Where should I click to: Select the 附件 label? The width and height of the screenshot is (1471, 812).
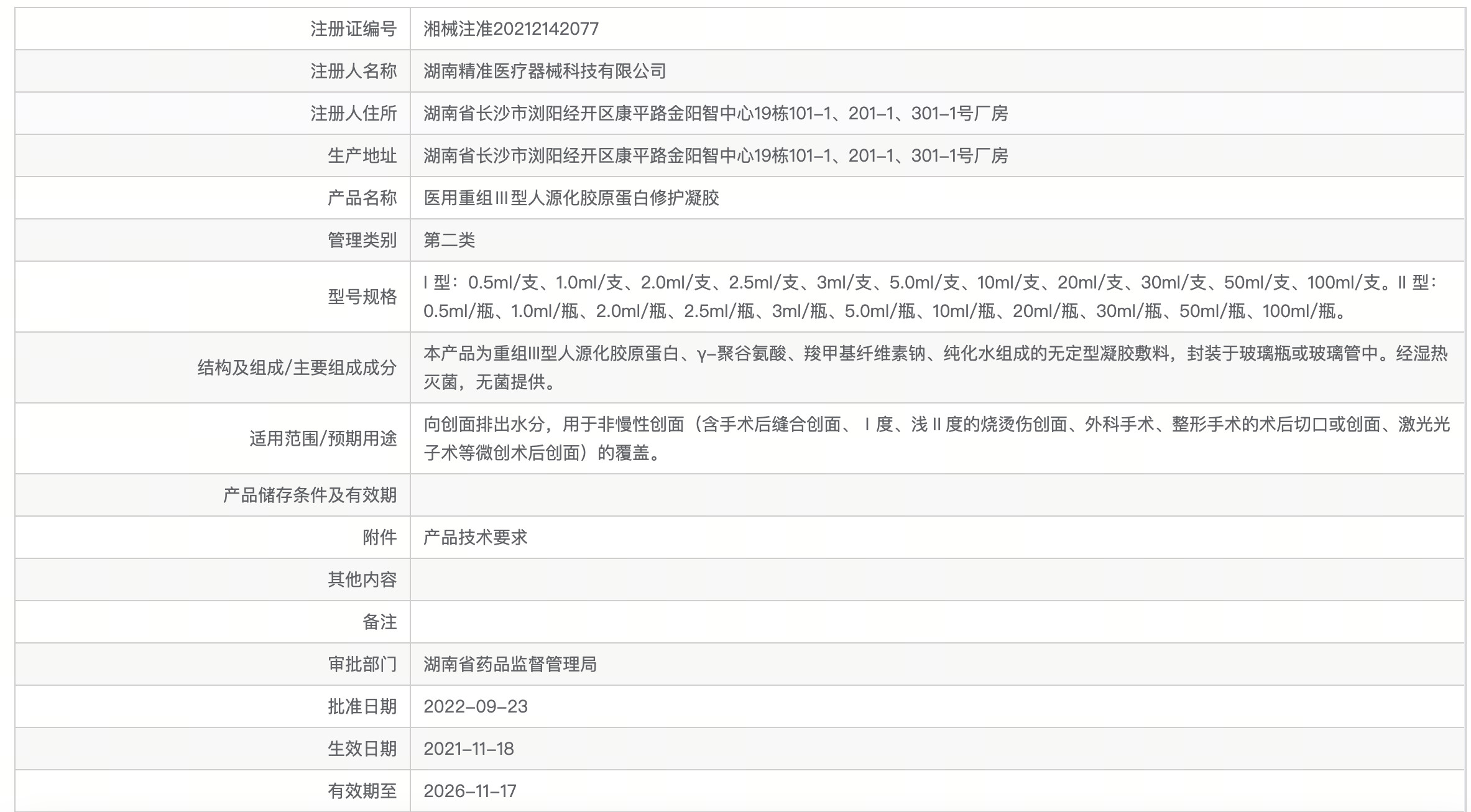pos(379,537)
